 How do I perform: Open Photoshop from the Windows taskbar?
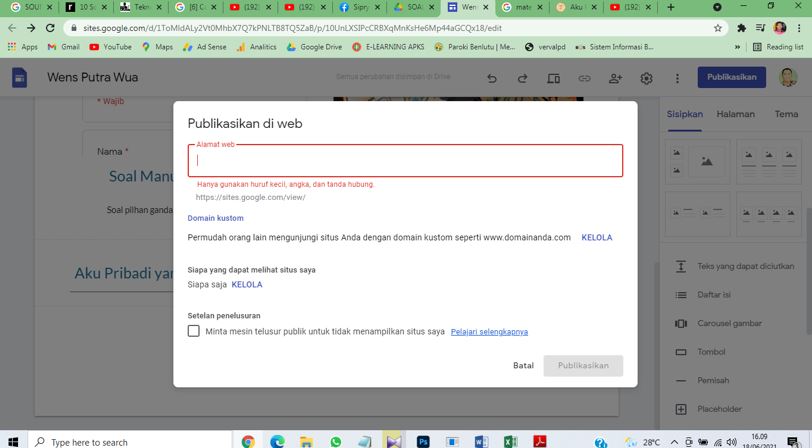coord(423,441)
